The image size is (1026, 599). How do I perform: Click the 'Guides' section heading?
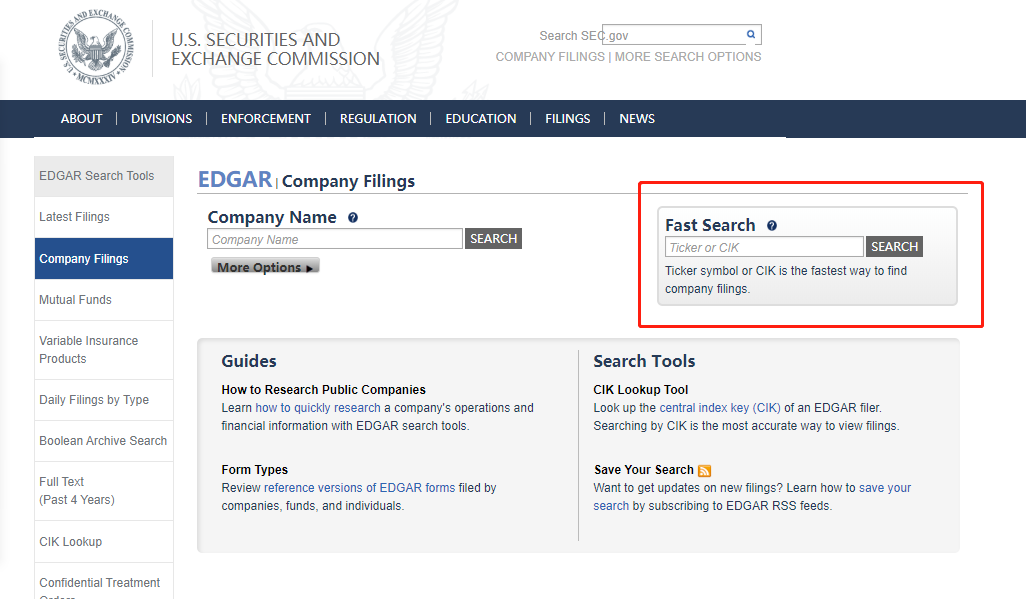[249, 361]
